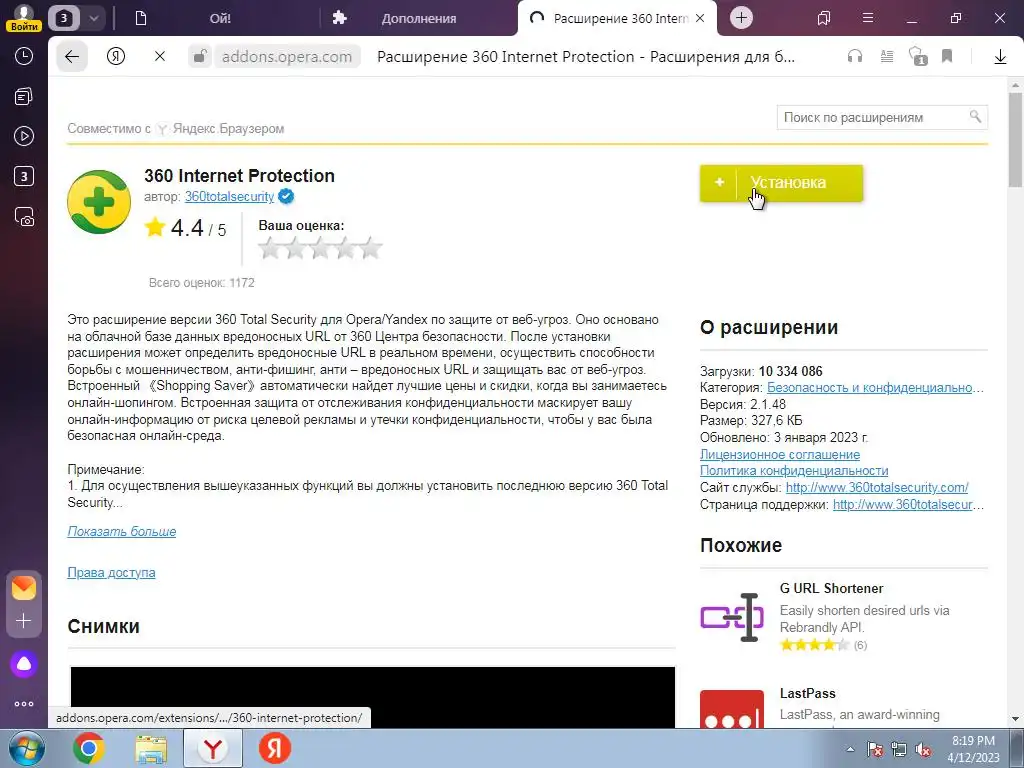
Task: Click the Yandex home Я button
Action: [x=116, y=57]
